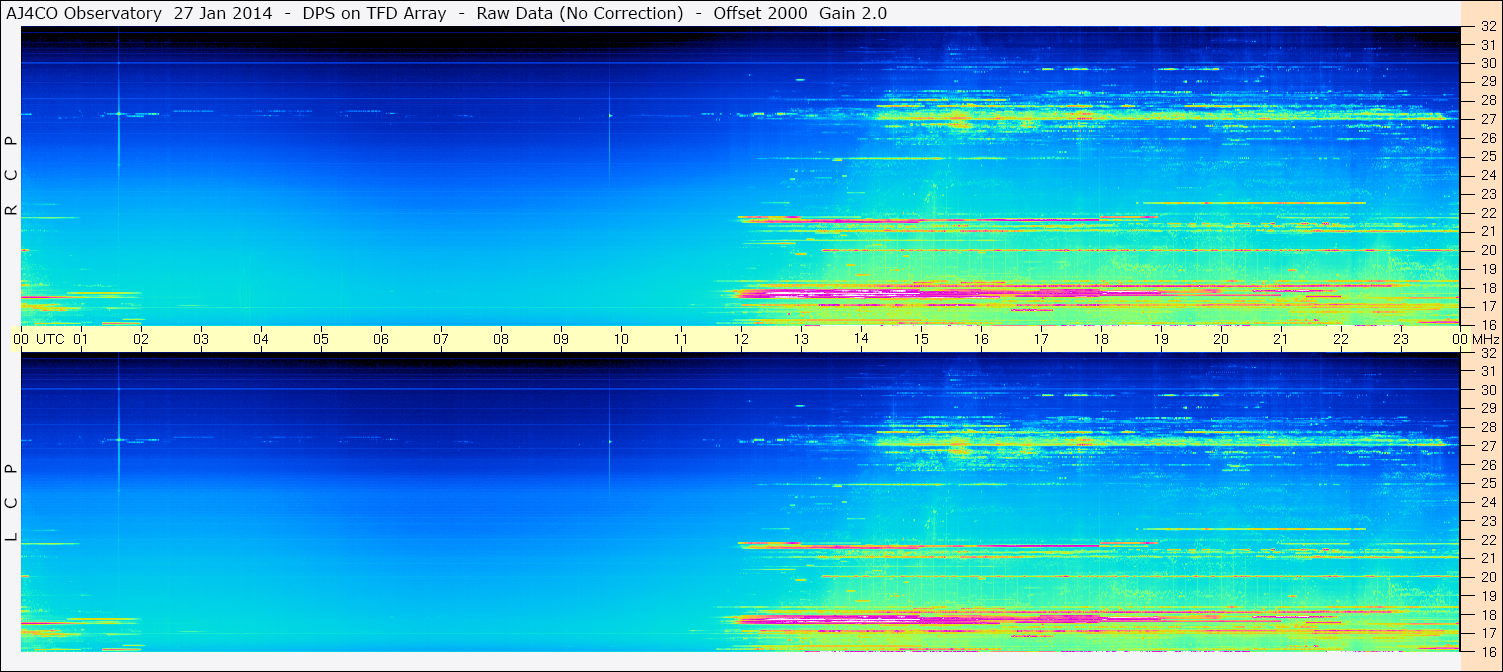Select the 14 hour mark on time axis

[x=861, y=338]
